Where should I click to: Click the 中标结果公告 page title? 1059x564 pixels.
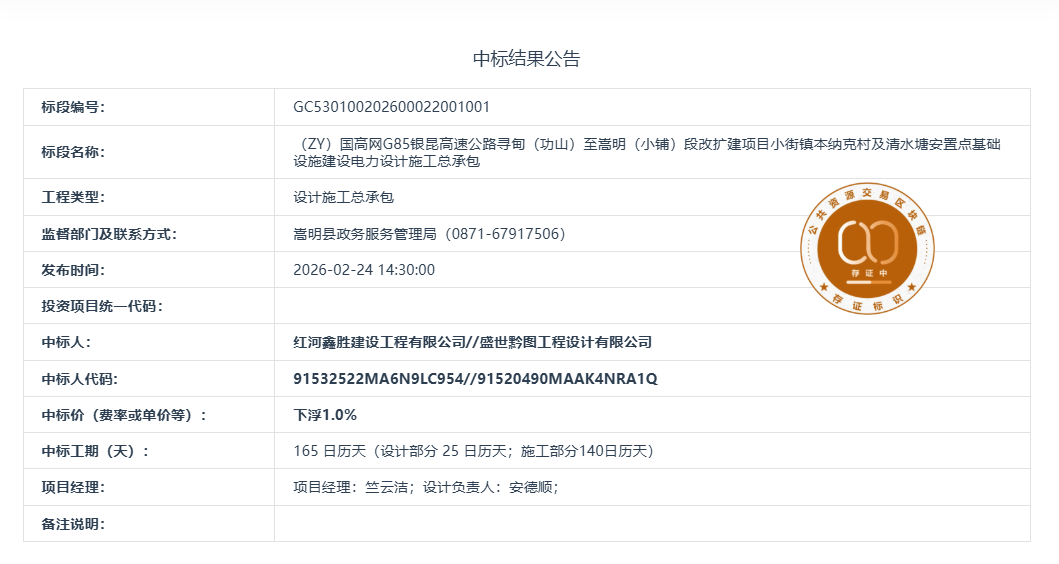[x=526, y=59]
